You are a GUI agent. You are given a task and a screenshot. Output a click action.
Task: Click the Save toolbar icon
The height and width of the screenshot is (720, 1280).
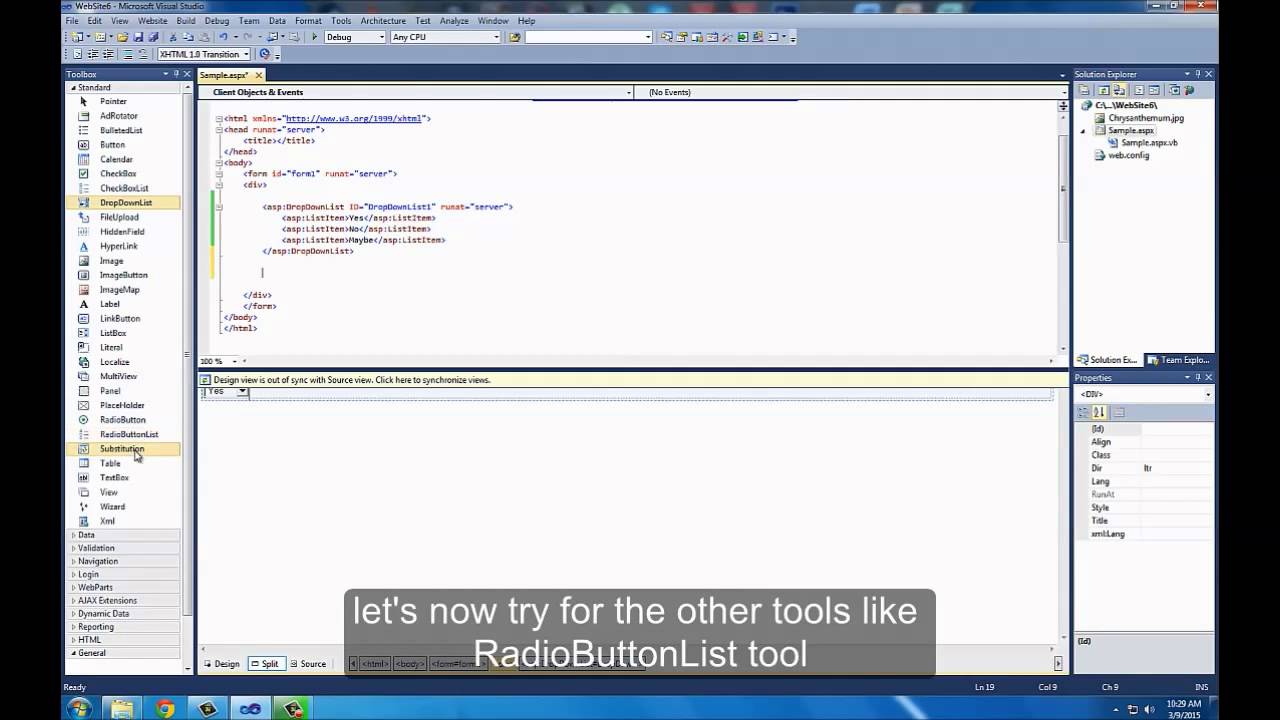tap(138, 37)
